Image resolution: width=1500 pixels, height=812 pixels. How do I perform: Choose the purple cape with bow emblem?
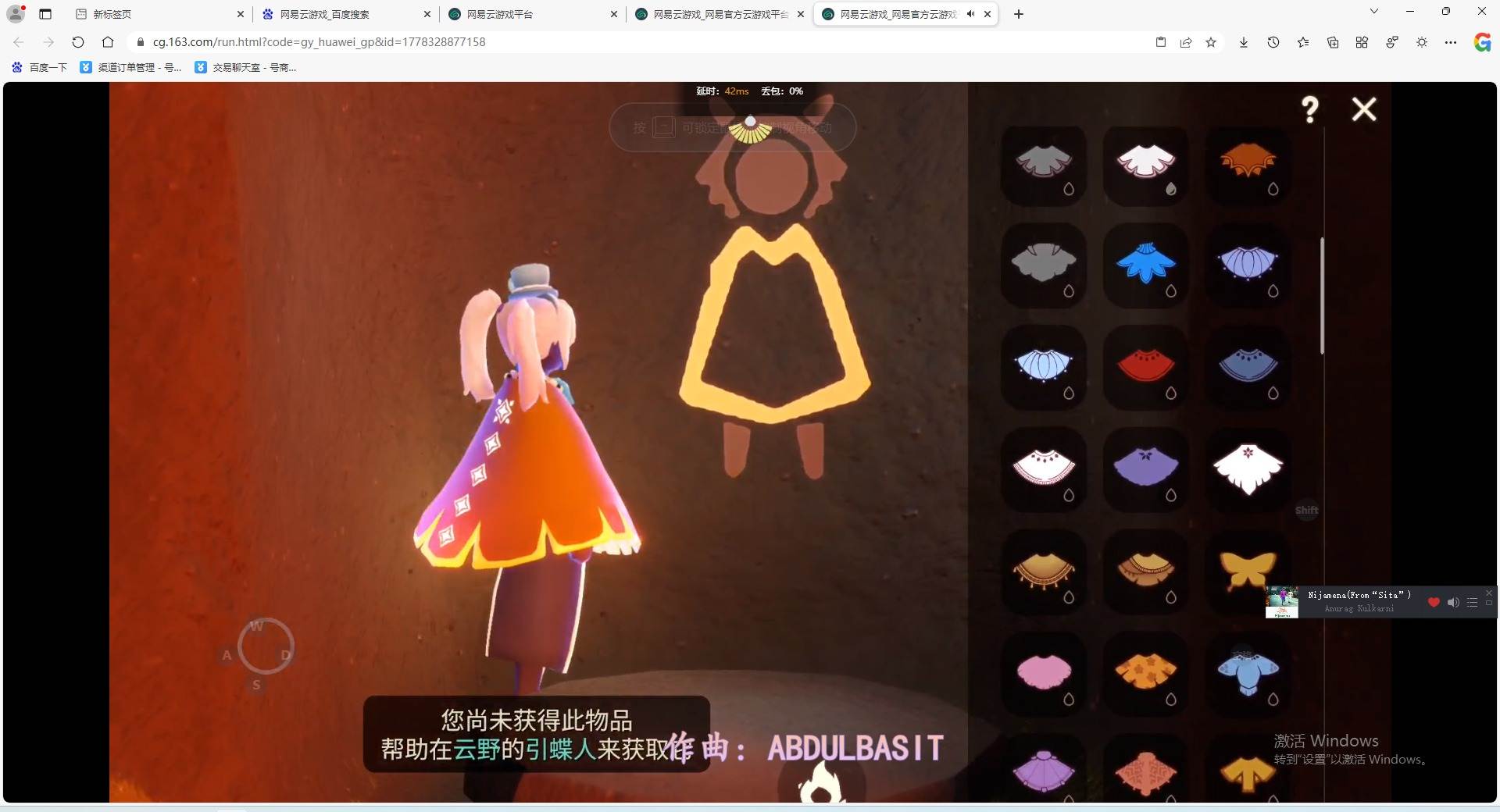tap(1146, 470)
